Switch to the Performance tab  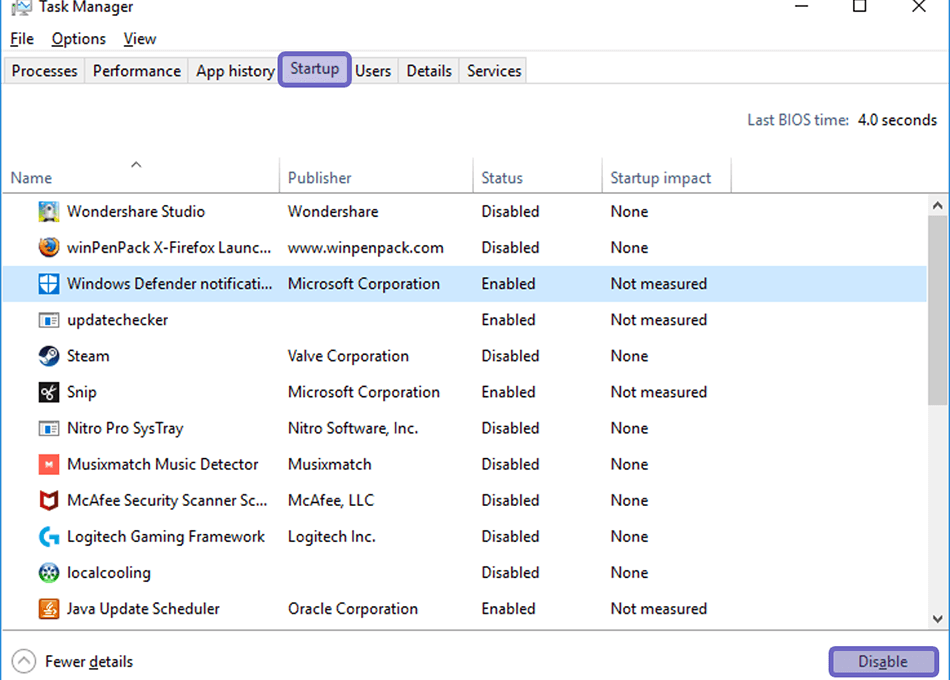tap(136, 71)
